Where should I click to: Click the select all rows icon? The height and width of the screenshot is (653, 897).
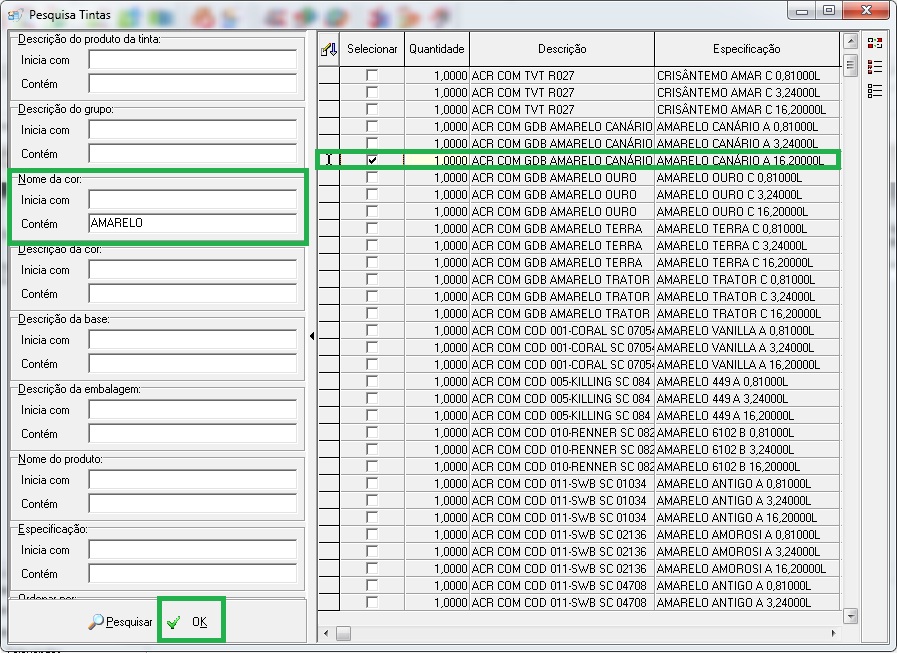coord(874,66)
